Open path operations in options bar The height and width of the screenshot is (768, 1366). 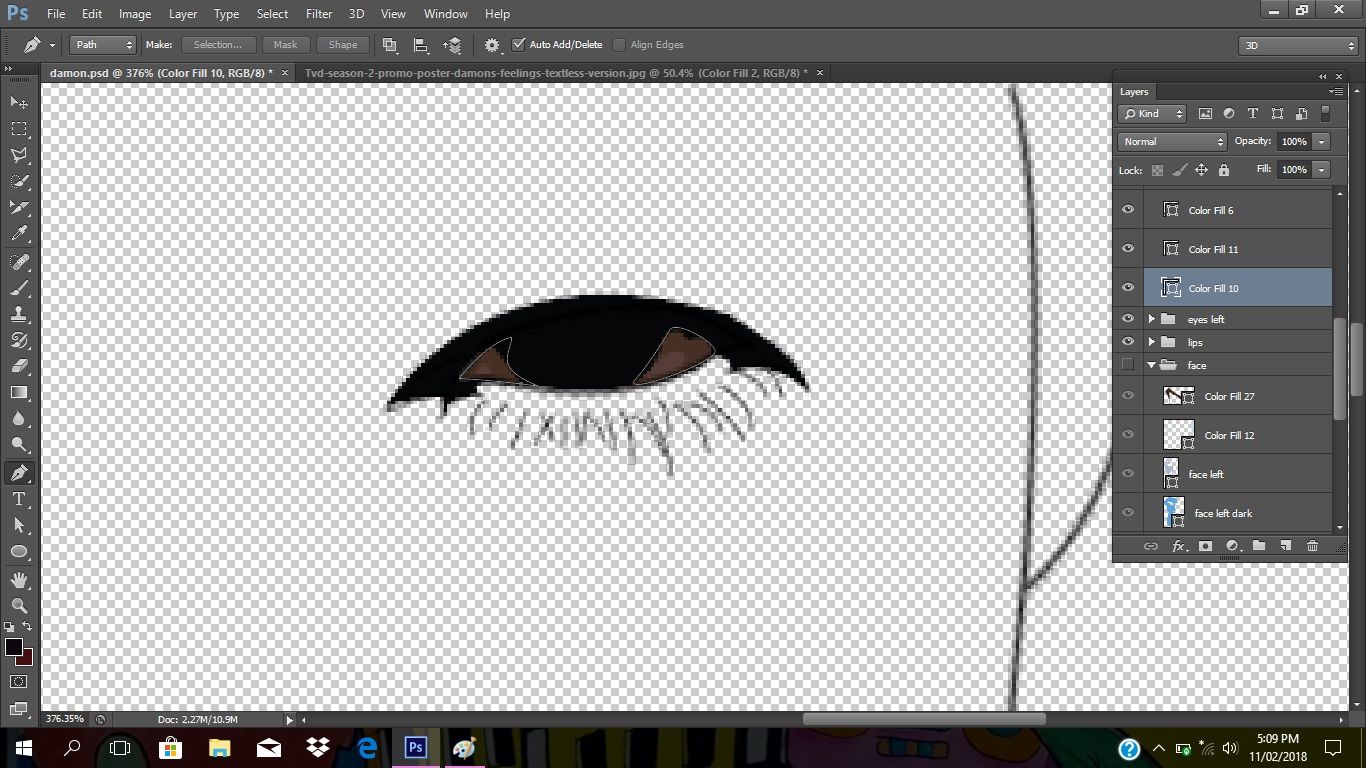click(x=390, y=45)
